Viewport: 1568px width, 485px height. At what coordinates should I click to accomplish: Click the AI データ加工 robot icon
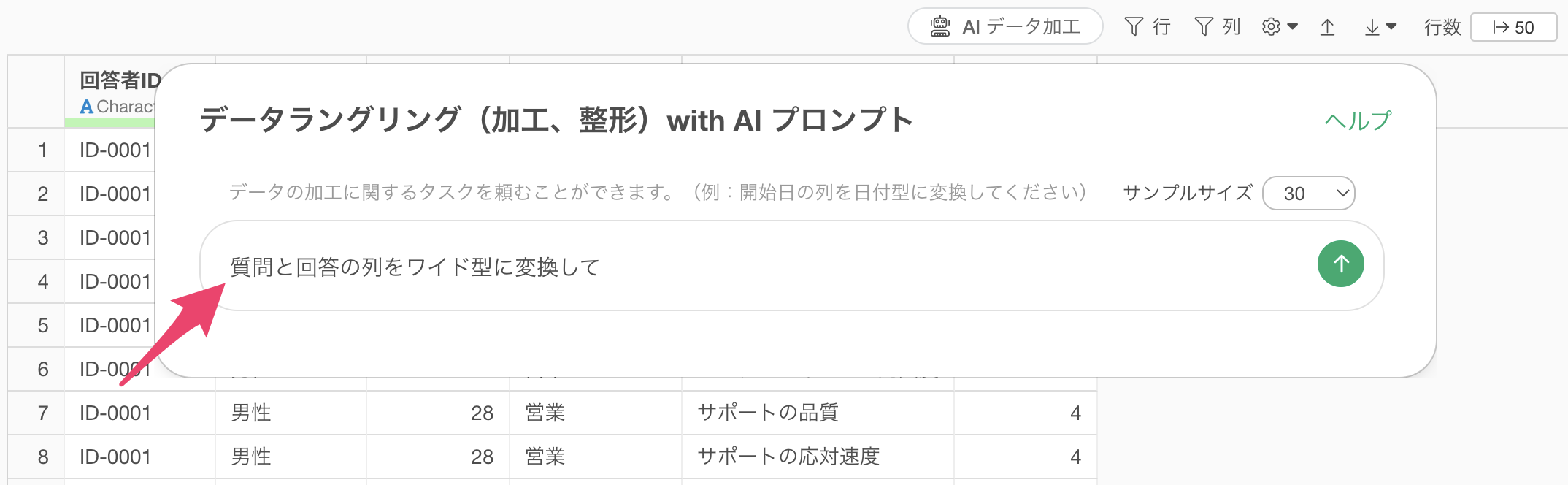(939, 27)
